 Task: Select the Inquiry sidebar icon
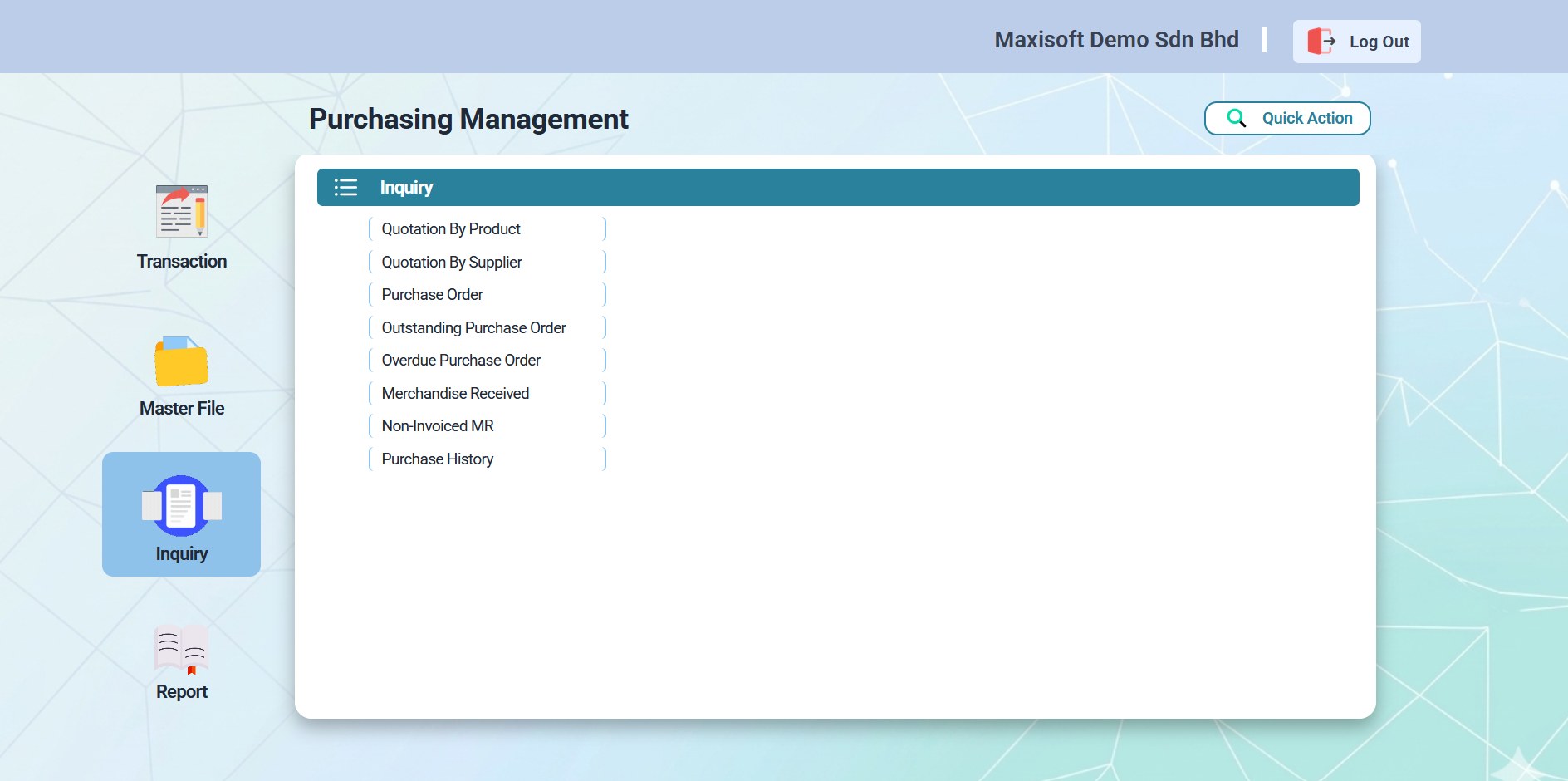click(x=181, y=505)
